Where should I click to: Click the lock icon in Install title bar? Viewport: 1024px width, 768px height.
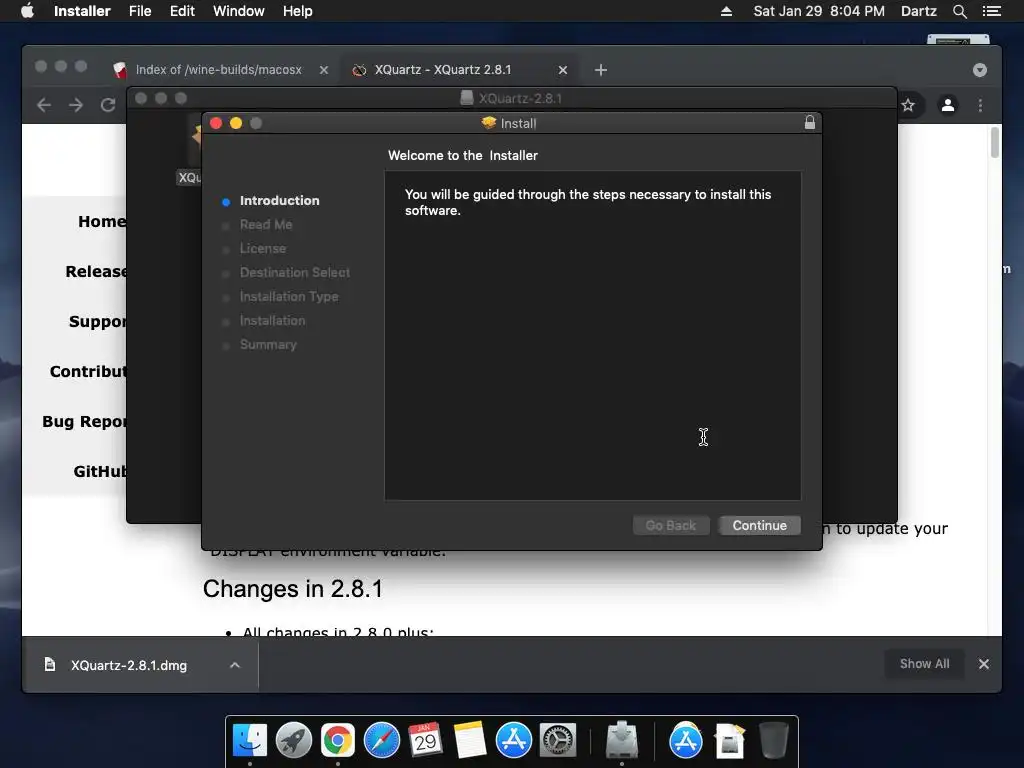[x=810, y=123]
